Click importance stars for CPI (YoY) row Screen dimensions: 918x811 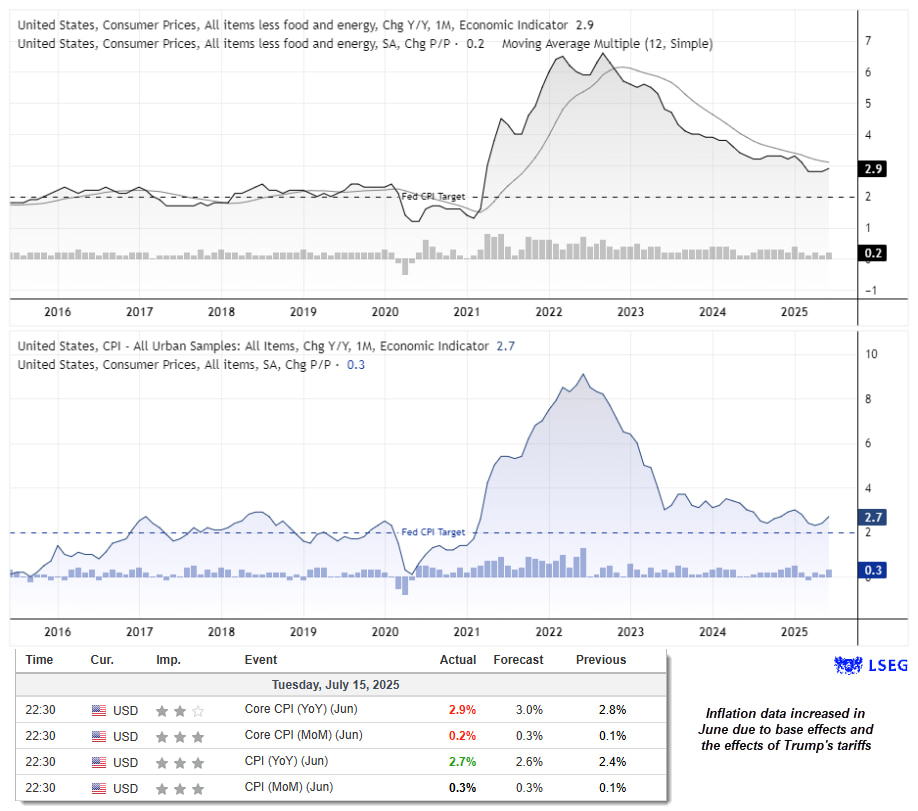179,762
